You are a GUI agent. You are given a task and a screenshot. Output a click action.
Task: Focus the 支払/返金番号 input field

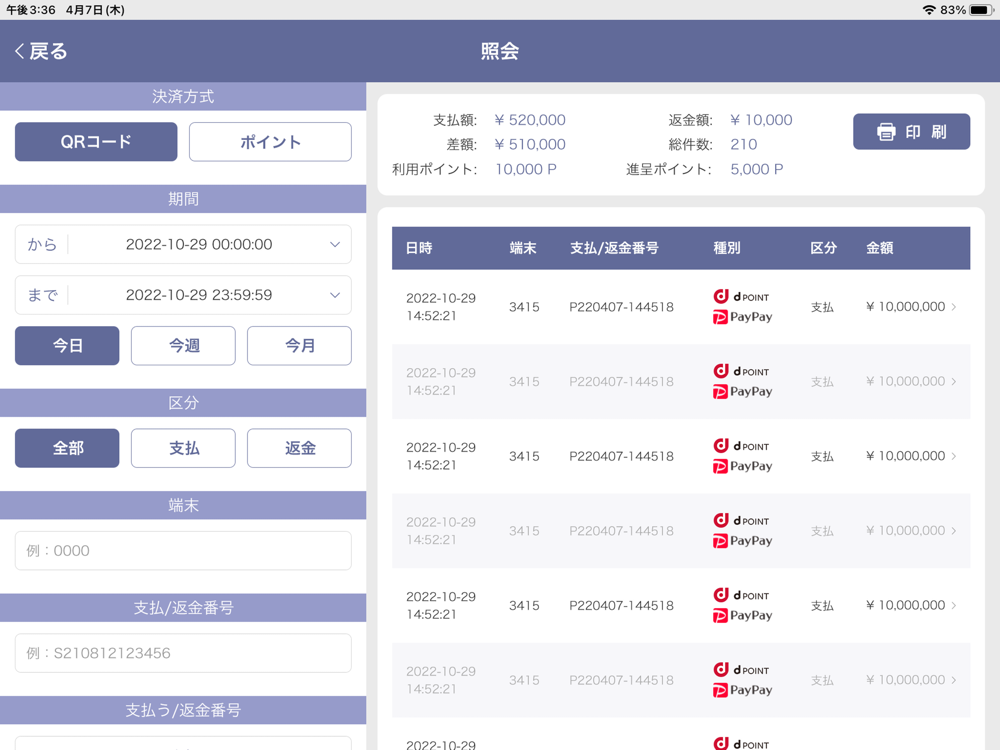[183, 653]
